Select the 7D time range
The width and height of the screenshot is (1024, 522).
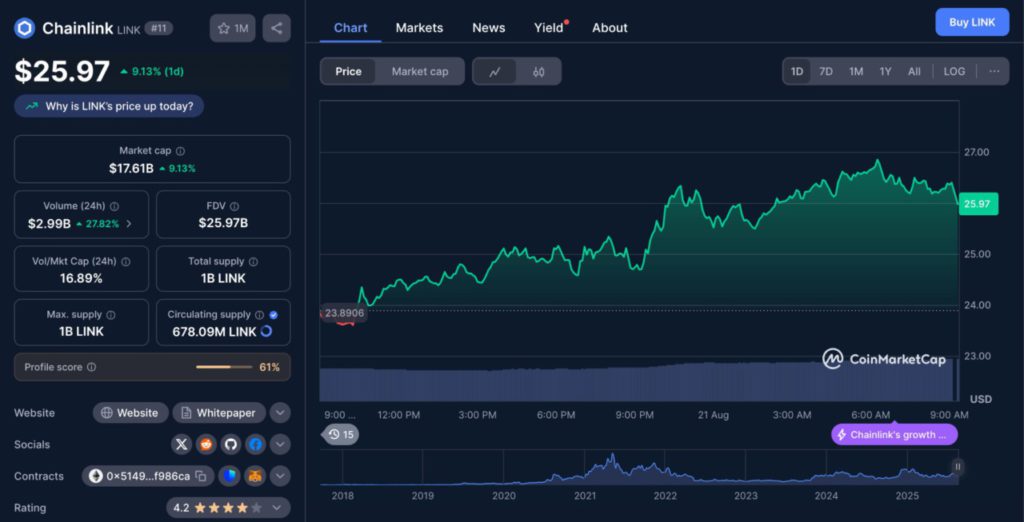[x=826, y=71]
